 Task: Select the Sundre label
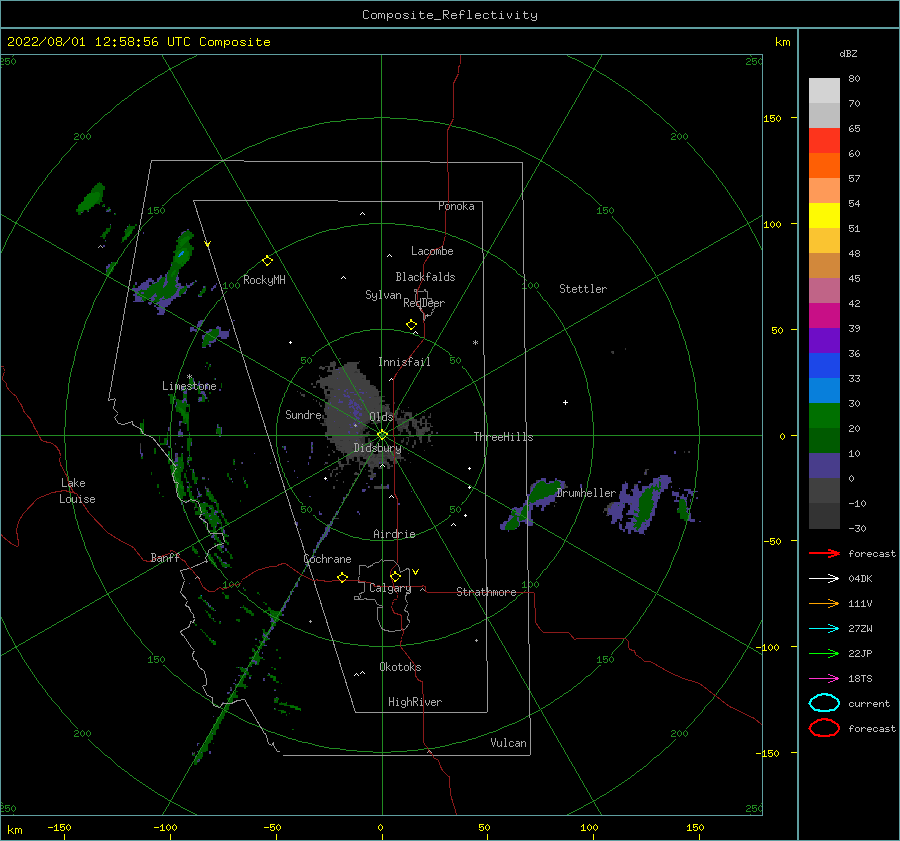point(303,414)
